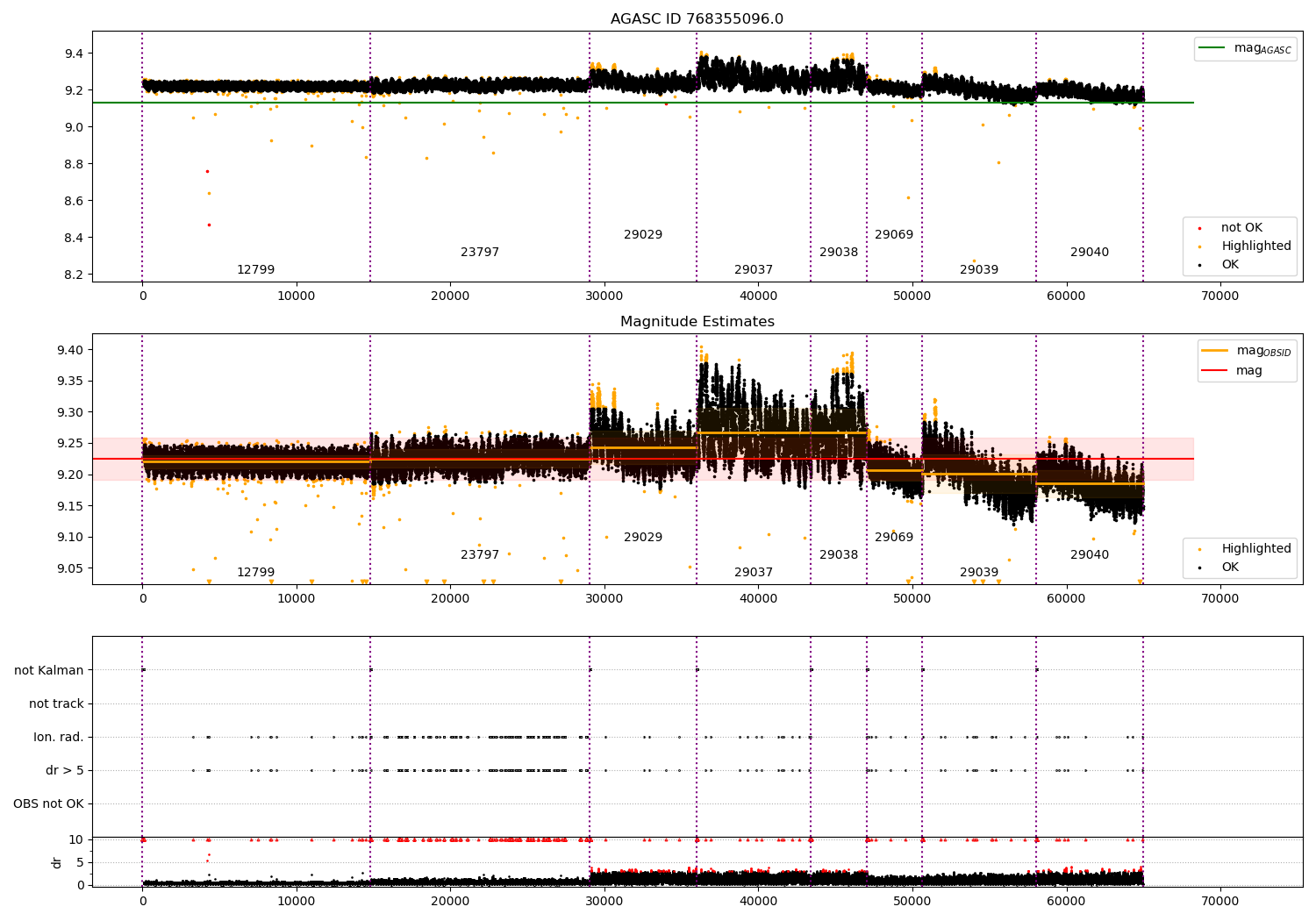
Task: Click the 10 y-axis tick on the dr panel
Action: tap(76, 839)
